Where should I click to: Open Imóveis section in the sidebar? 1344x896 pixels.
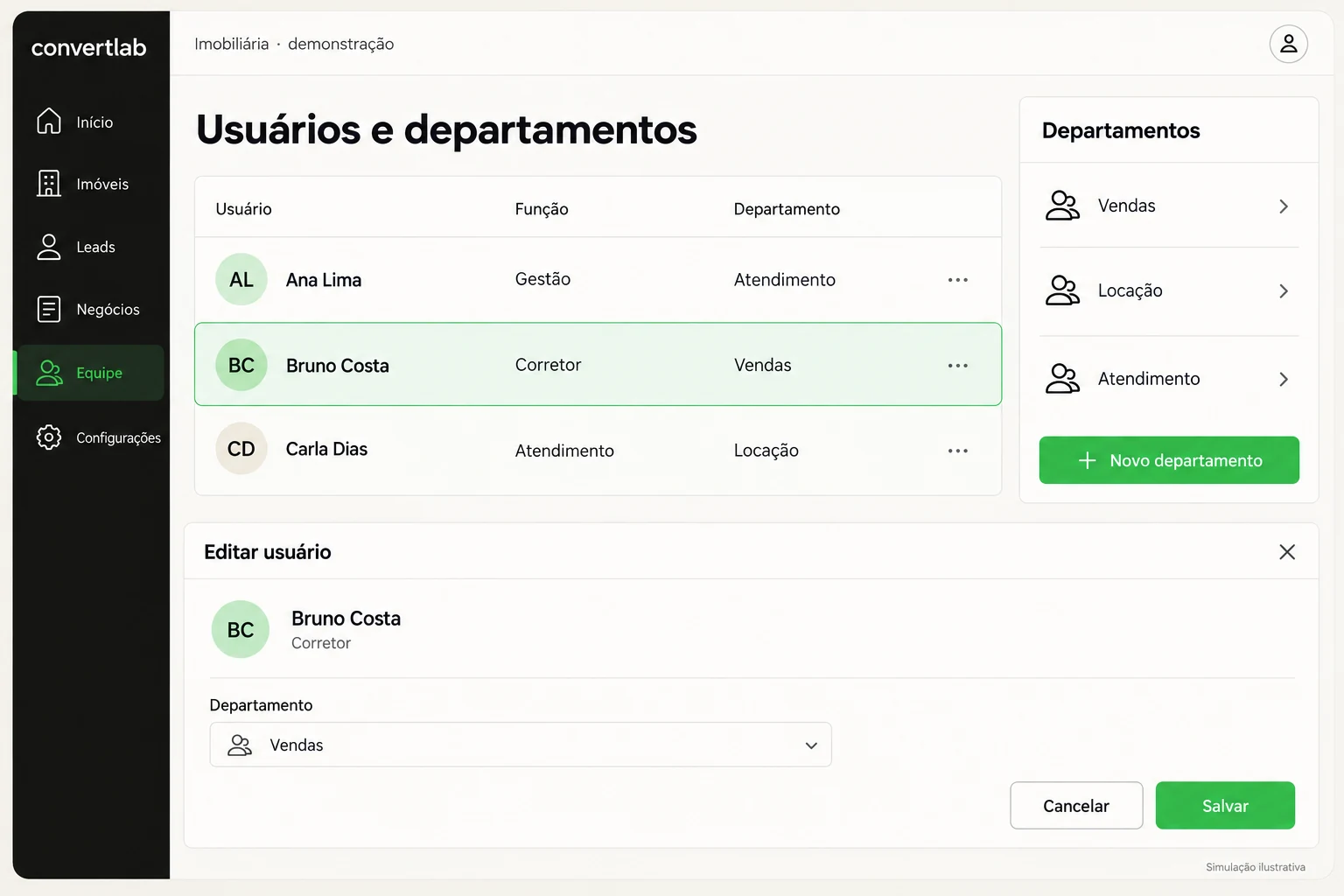point(92,184)
